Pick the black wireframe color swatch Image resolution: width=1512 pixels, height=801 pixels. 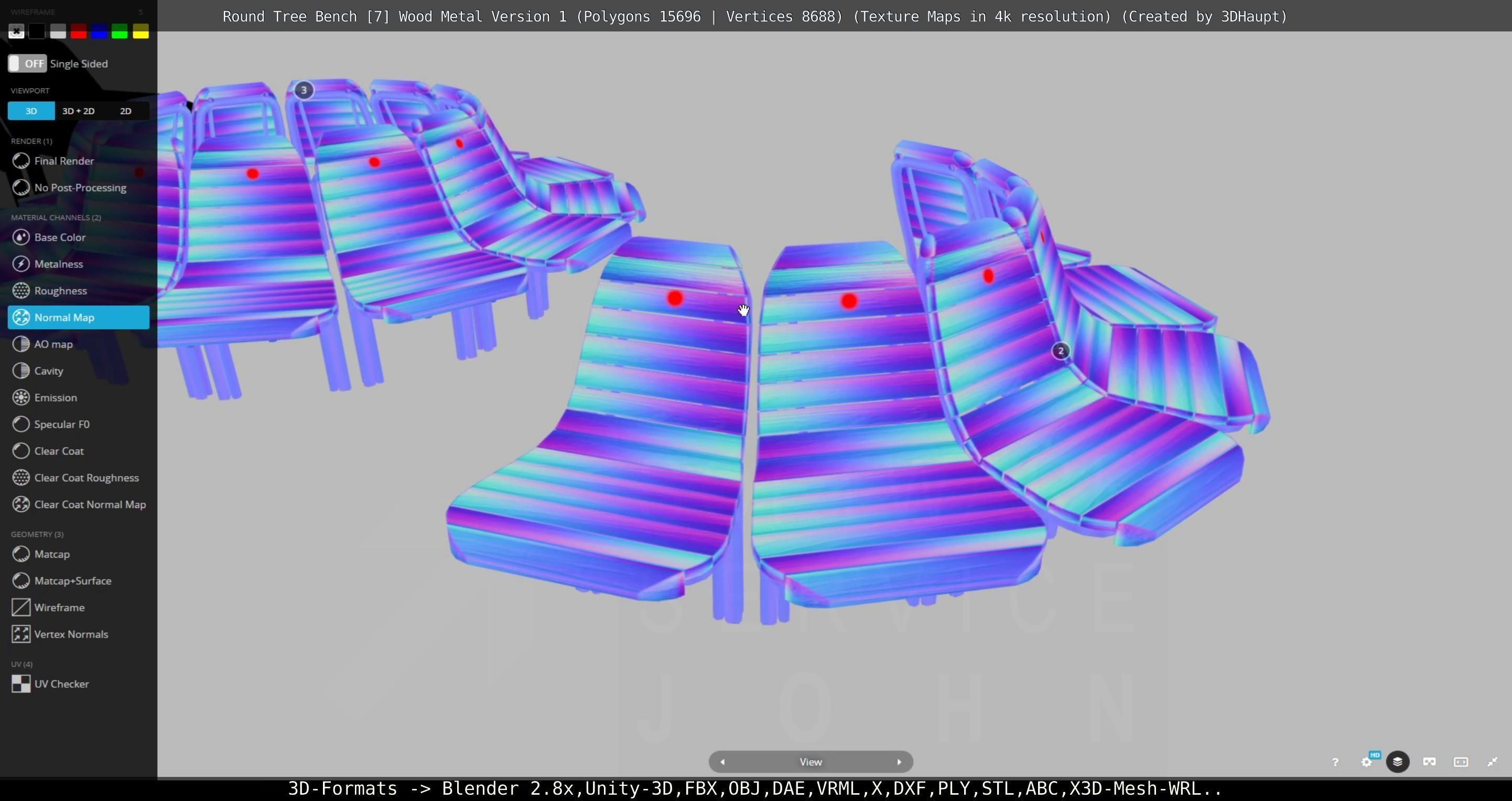pos(37,31)
